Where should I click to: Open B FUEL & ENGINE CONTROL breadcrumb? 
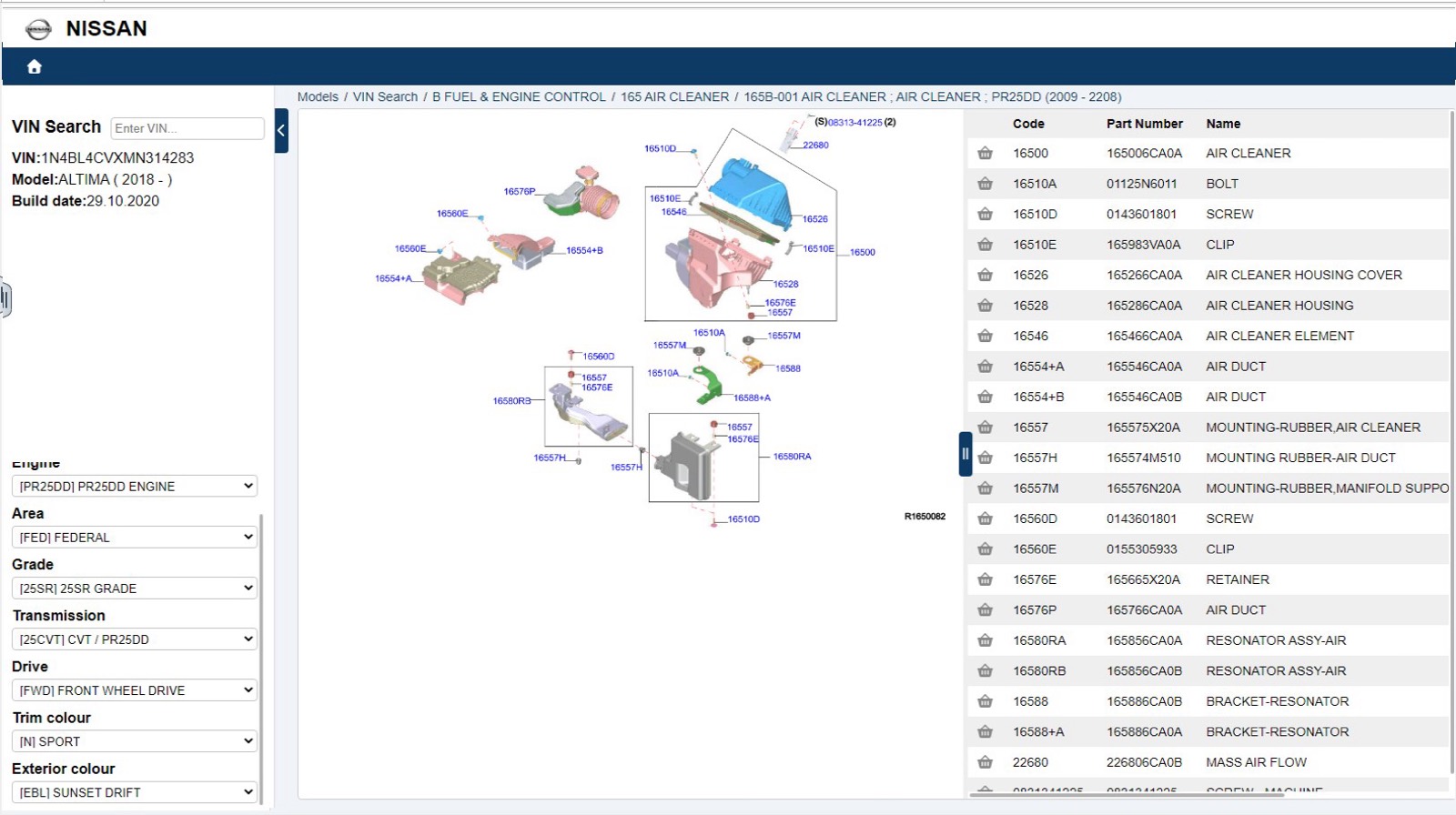(x=519, y=97)
